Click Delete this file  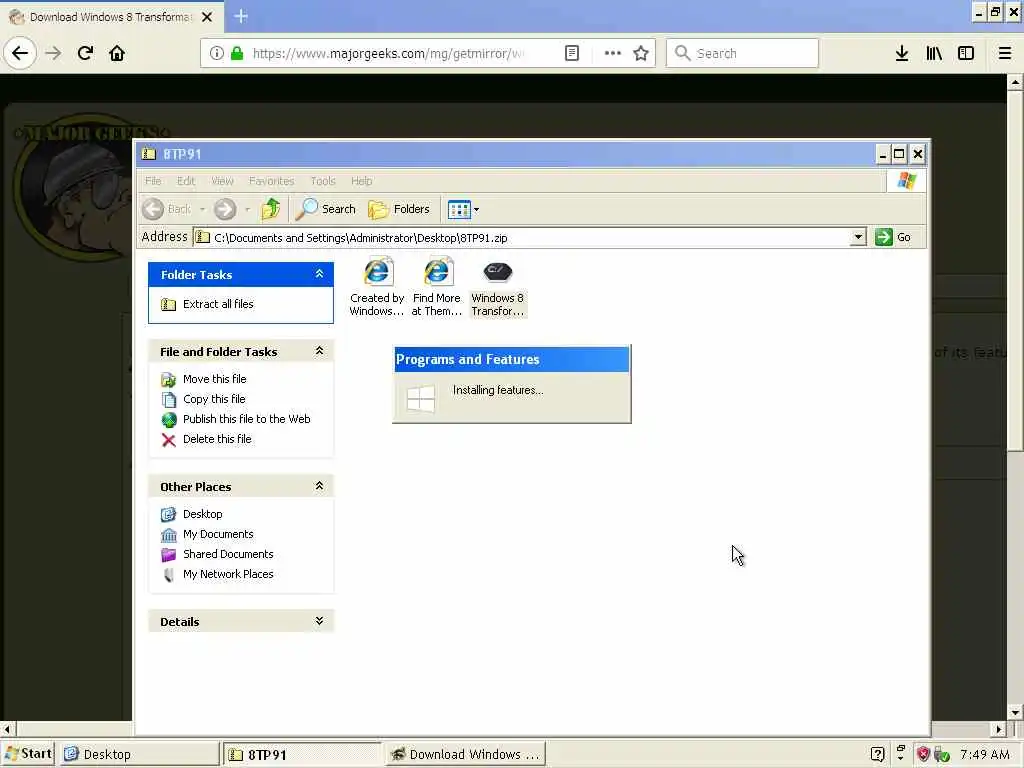[x=217, y=439]
